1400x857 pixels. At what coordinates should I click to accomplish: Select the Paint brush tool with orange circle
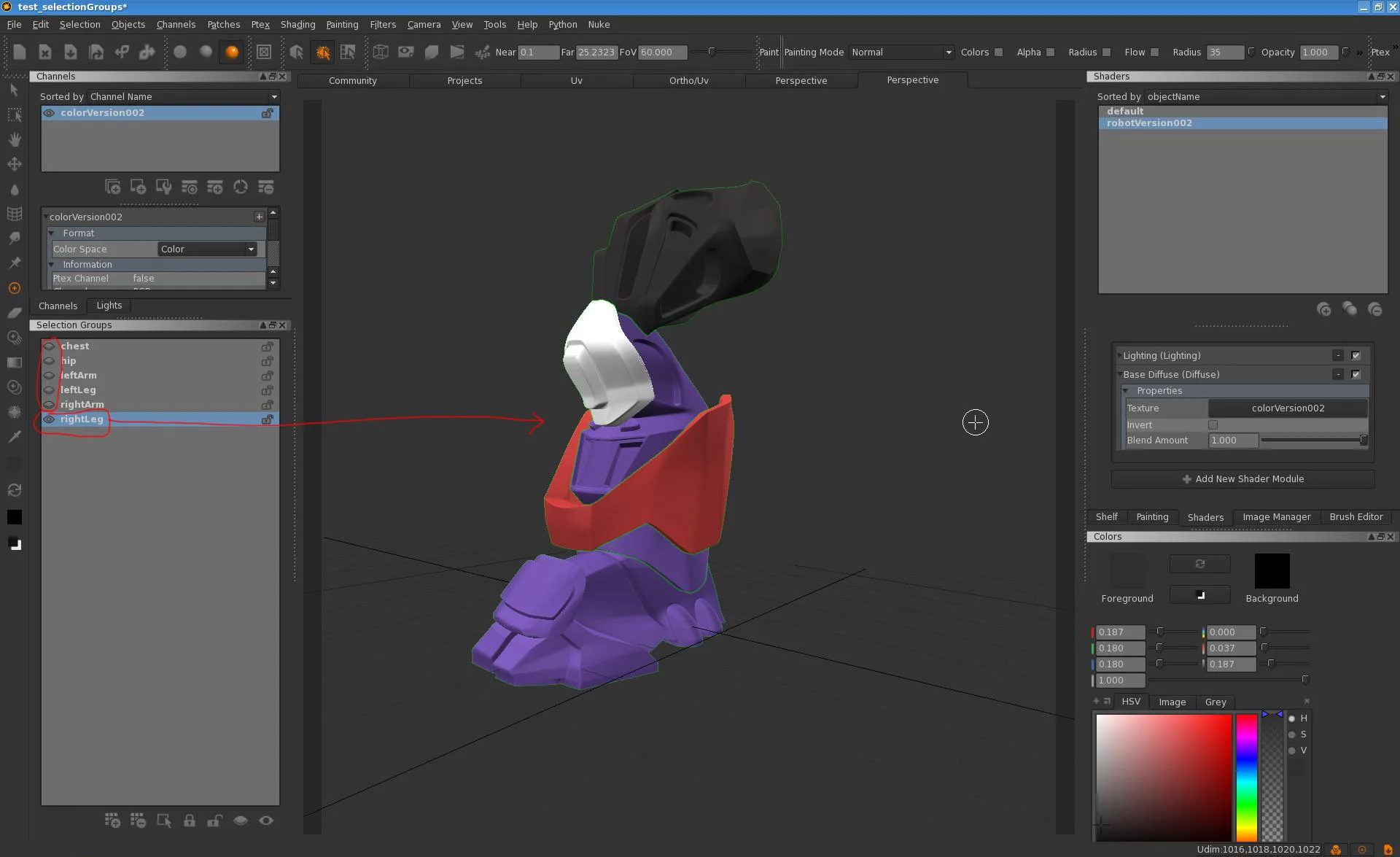[x=14, y=288]
